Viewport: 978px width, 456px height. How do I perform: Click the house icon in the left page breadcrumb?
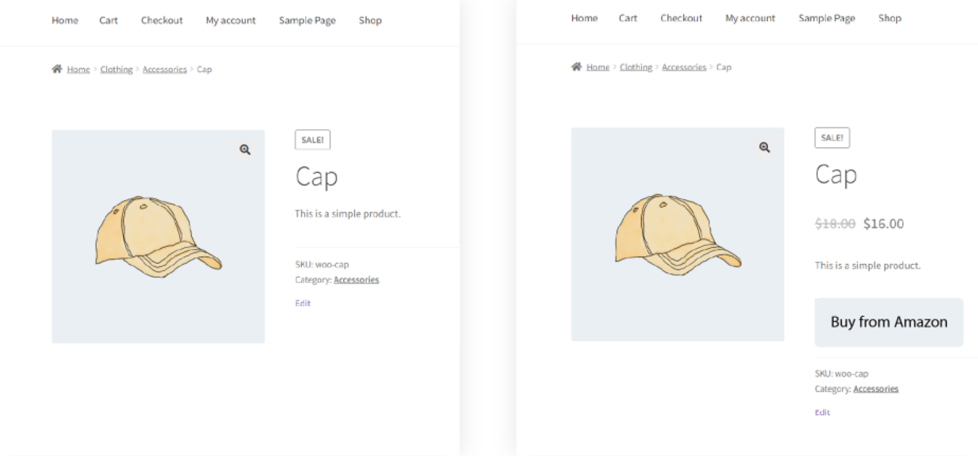[57, 69]
